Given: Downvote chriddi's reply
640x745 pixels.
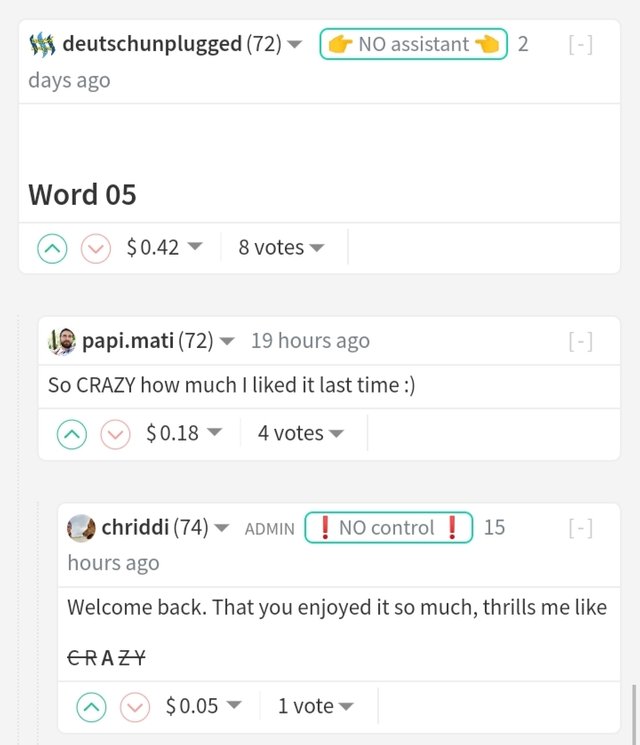Looking at the screenshot, I should tap(135, 707).
